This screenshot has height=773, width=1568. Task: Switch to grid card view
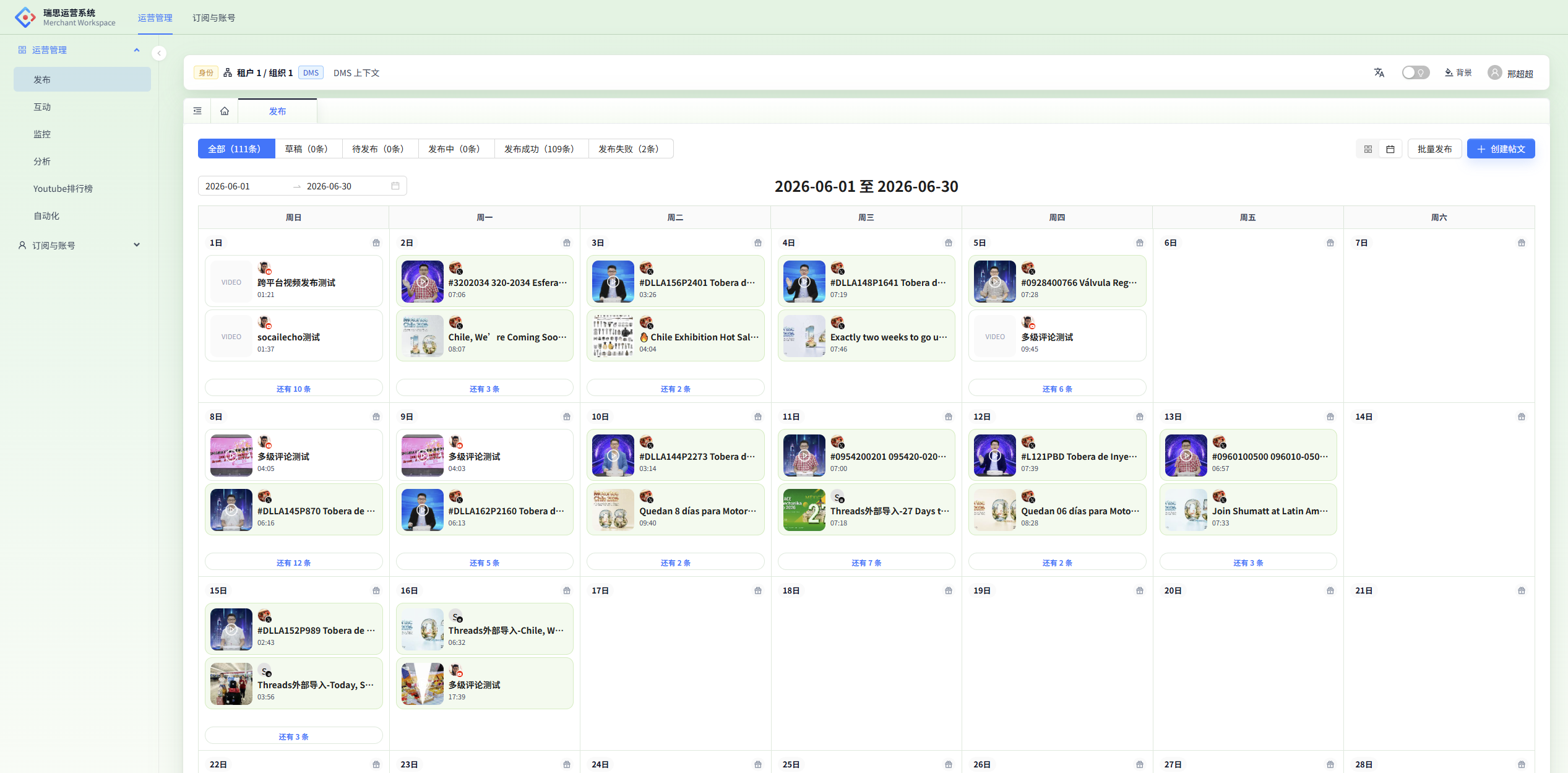[x=1368, y=149]
